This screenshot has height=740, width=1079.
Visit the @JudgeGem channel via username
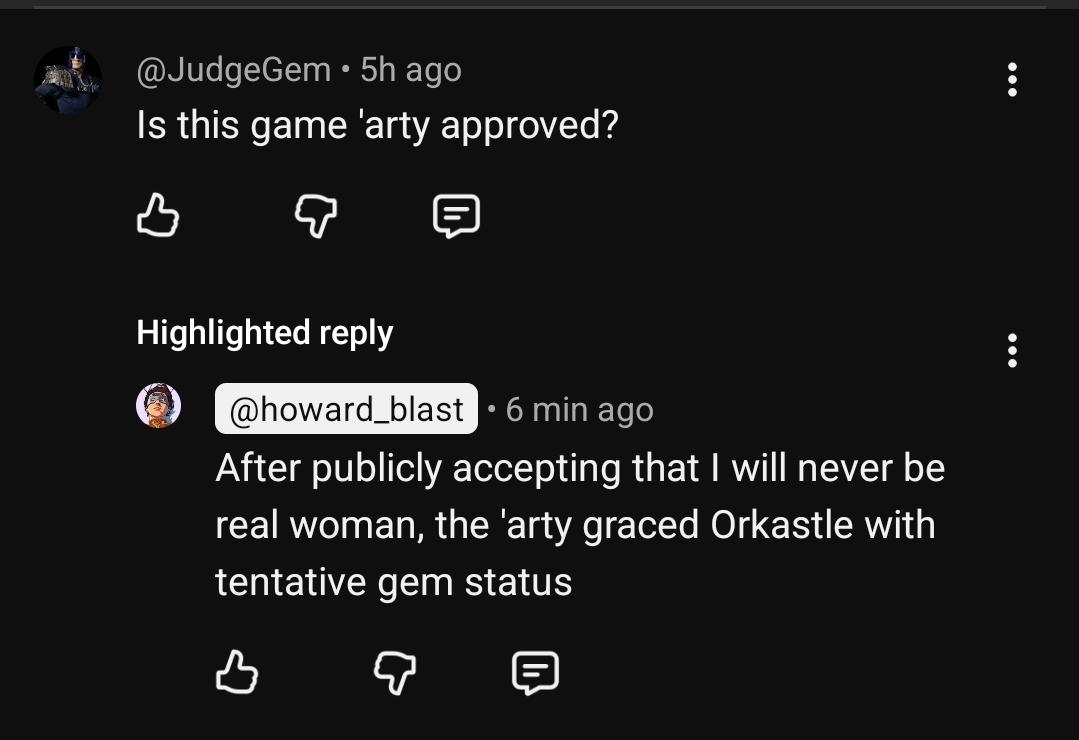coord(233,70)
